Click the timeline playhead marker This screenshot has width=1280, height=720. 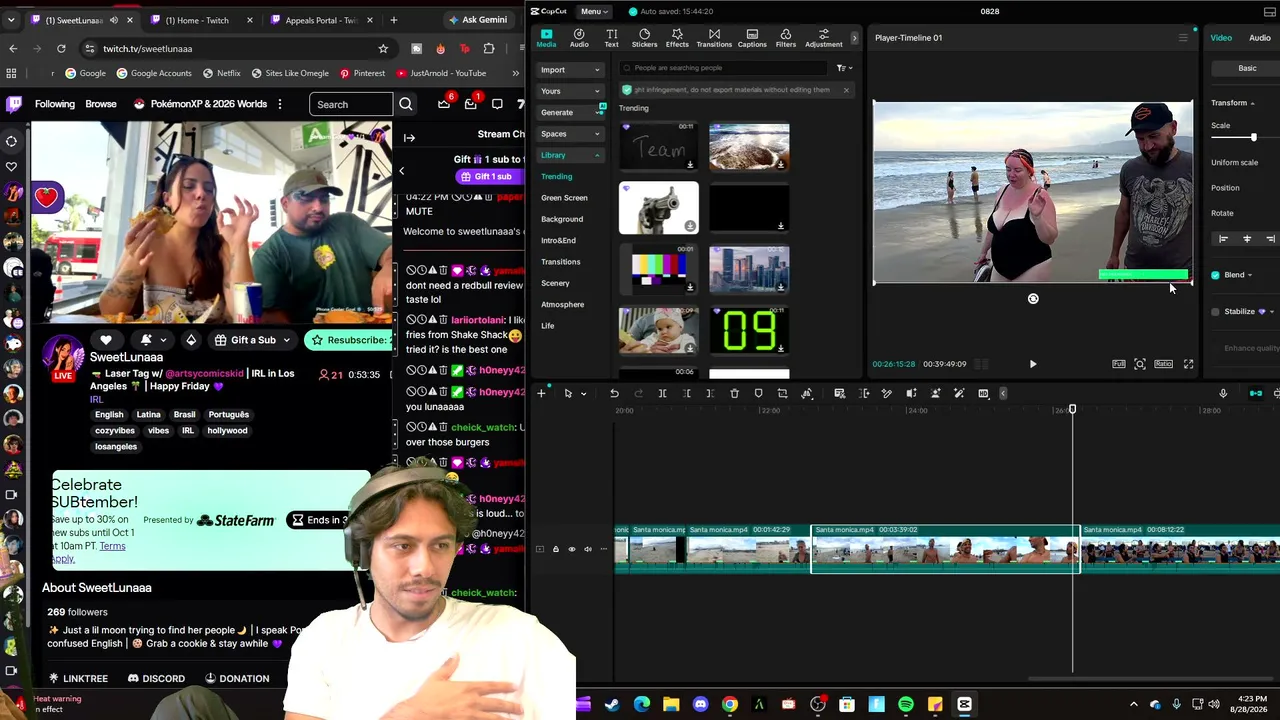coord(1072,410)
